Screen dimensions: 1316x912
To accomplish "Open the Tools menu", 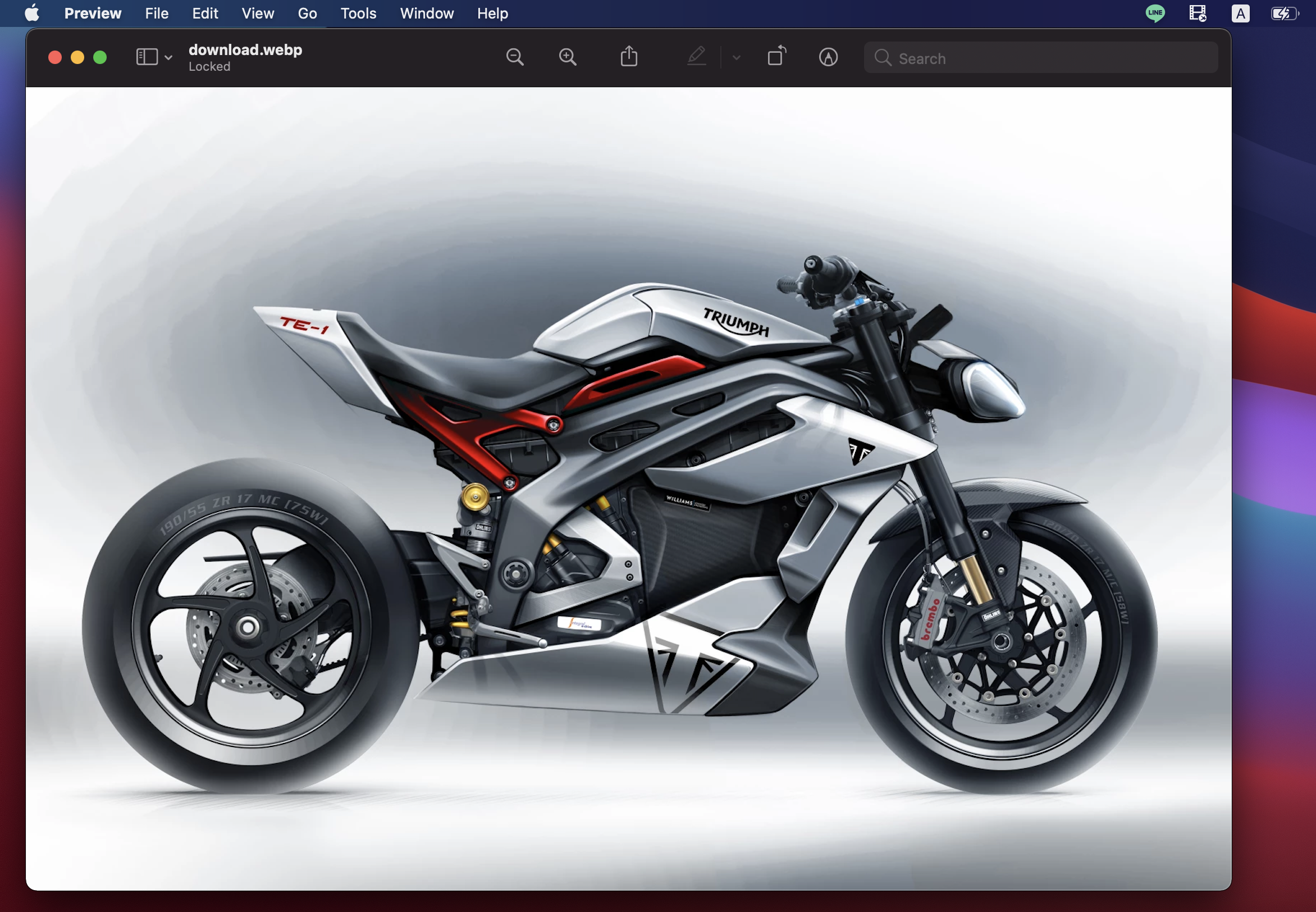I will click(x=358, y=13).
